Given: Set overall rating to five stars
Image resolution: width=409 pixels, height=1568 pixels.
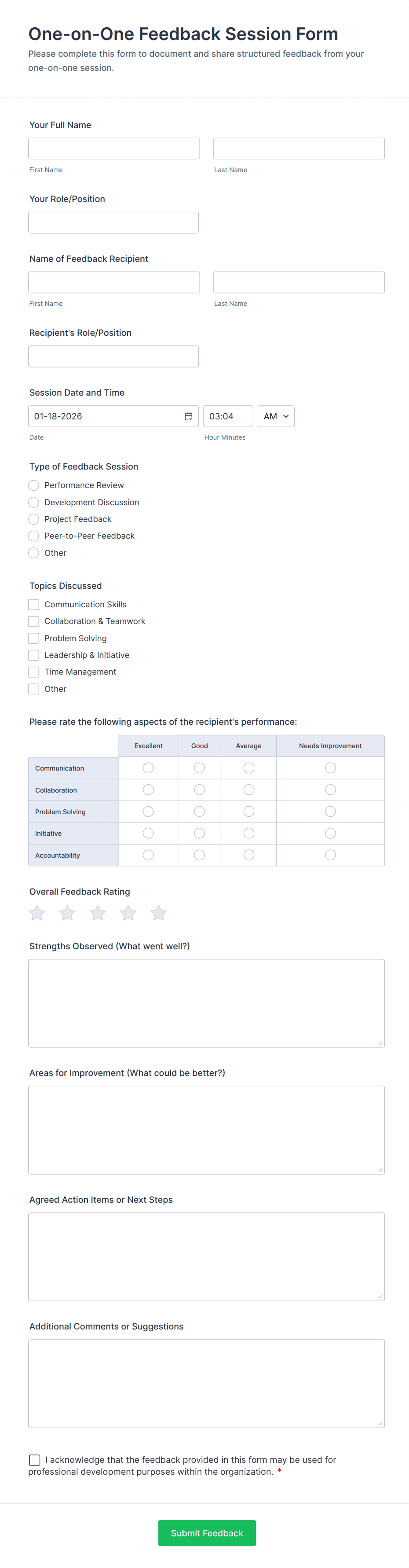Looking at the screenshot, I should [x=159, y=913].
